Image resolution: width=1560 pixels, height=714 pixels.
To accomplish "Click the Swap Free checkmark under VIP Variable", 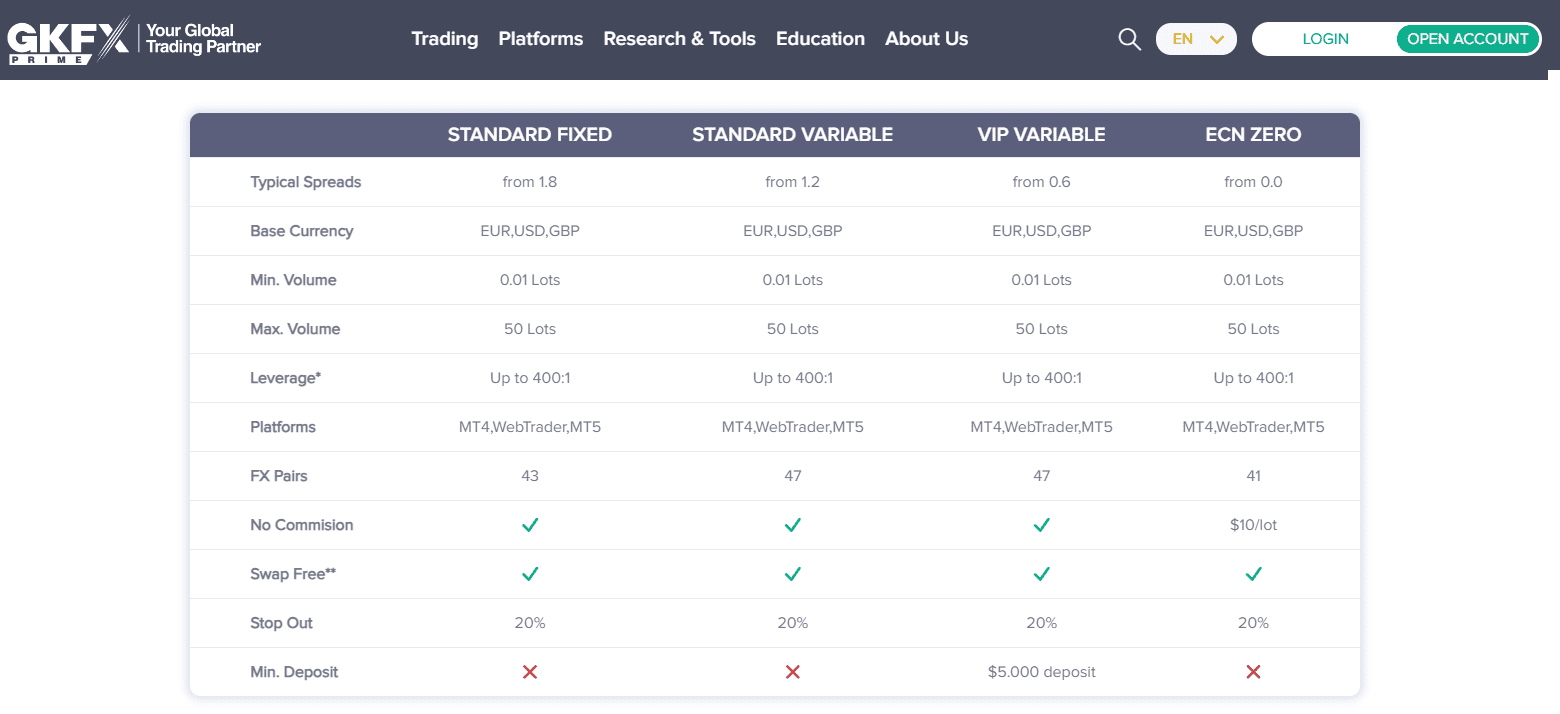I will [x=1041, y=573].
